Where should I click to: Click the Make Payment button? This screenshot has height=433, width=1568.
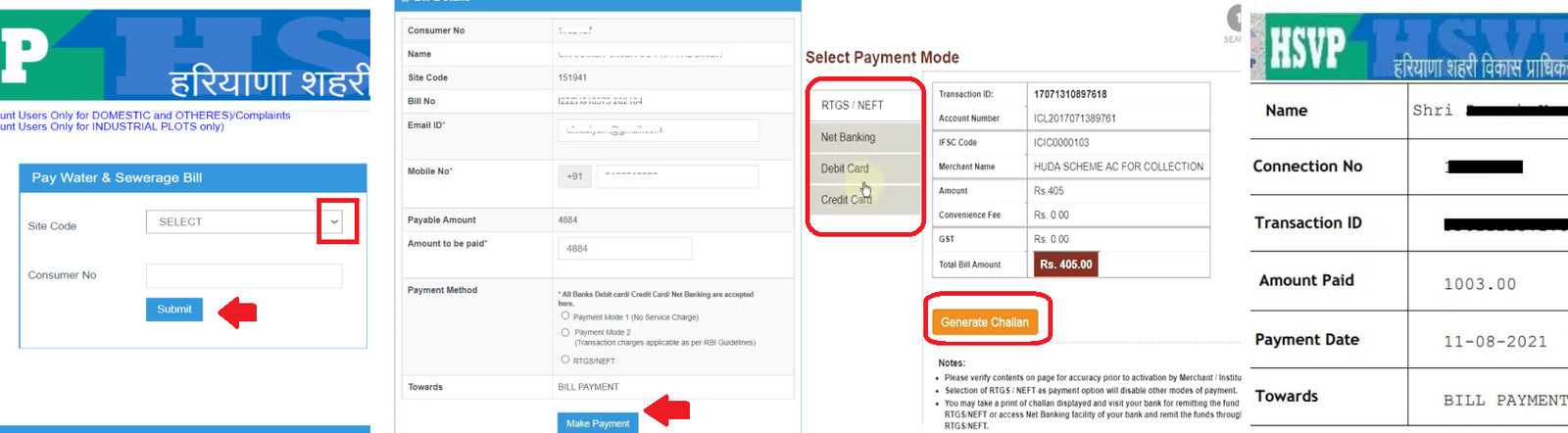pyautogui.click(x=598, y=423)
